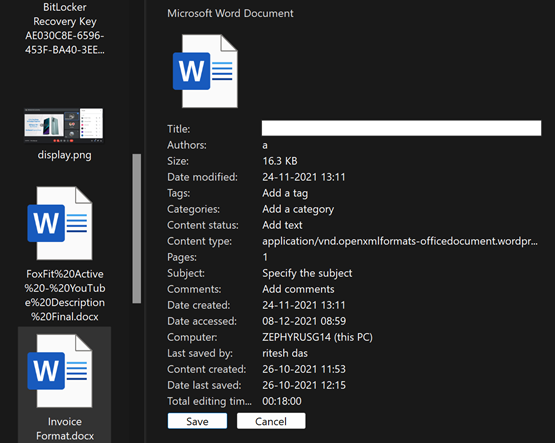This screenshot has width=555, height=443.
Task: Click the Comments label
Action: click(x=194, y=289)
